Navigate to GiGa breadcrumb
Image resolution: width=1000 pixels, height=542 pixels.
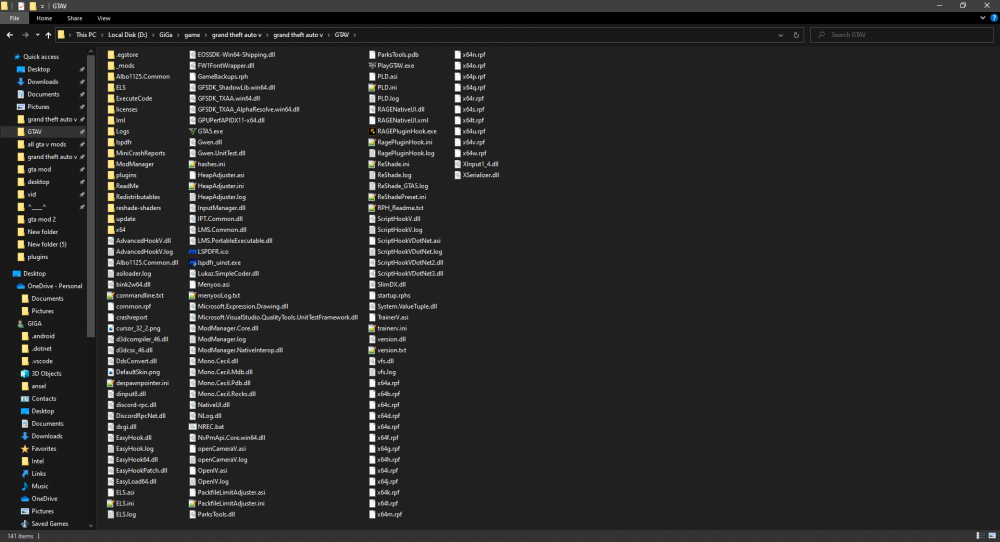[x=166, y=35]
